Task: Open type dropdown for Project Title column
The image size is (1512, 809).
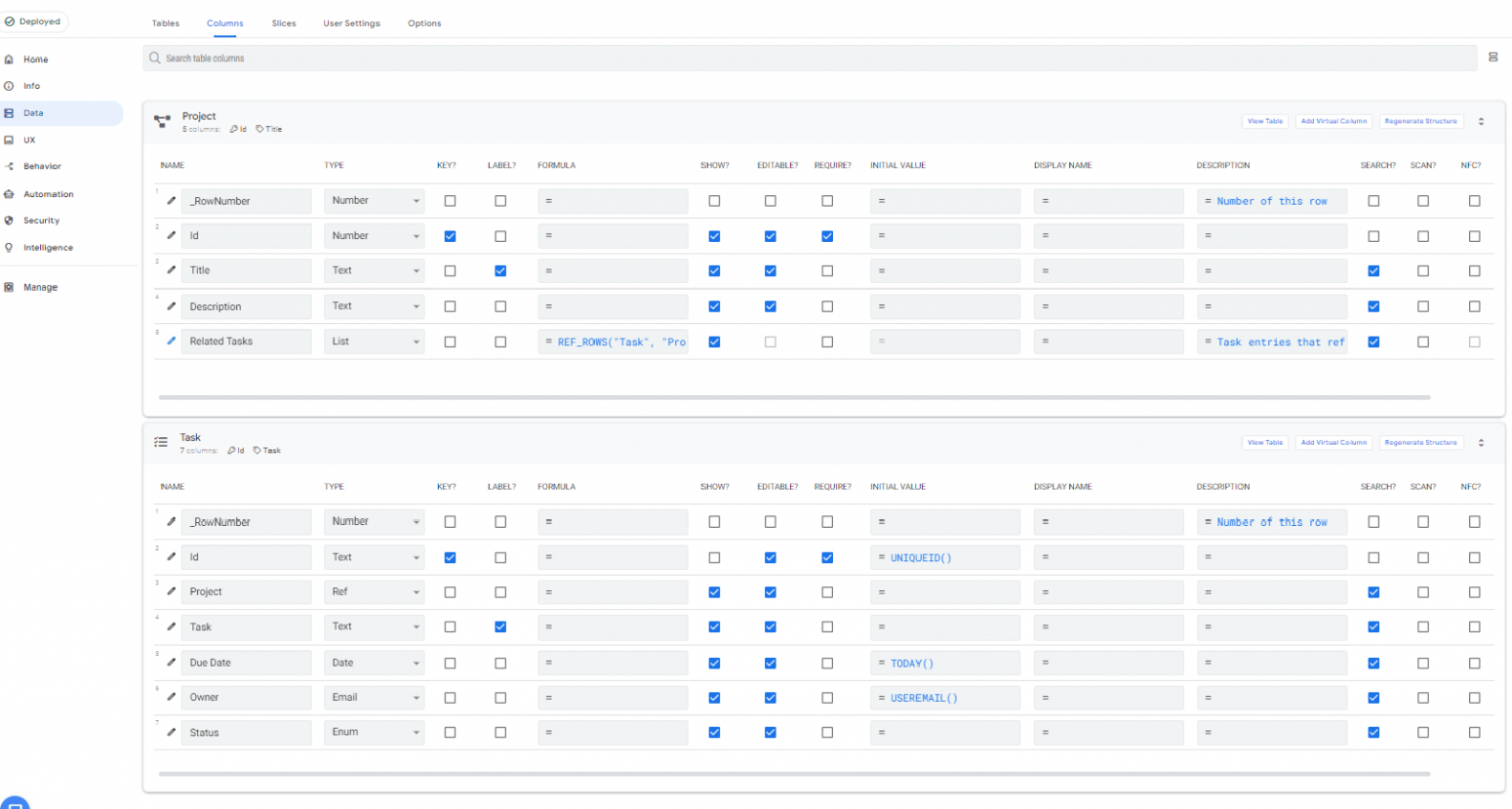Action: (x=375, y=271)
